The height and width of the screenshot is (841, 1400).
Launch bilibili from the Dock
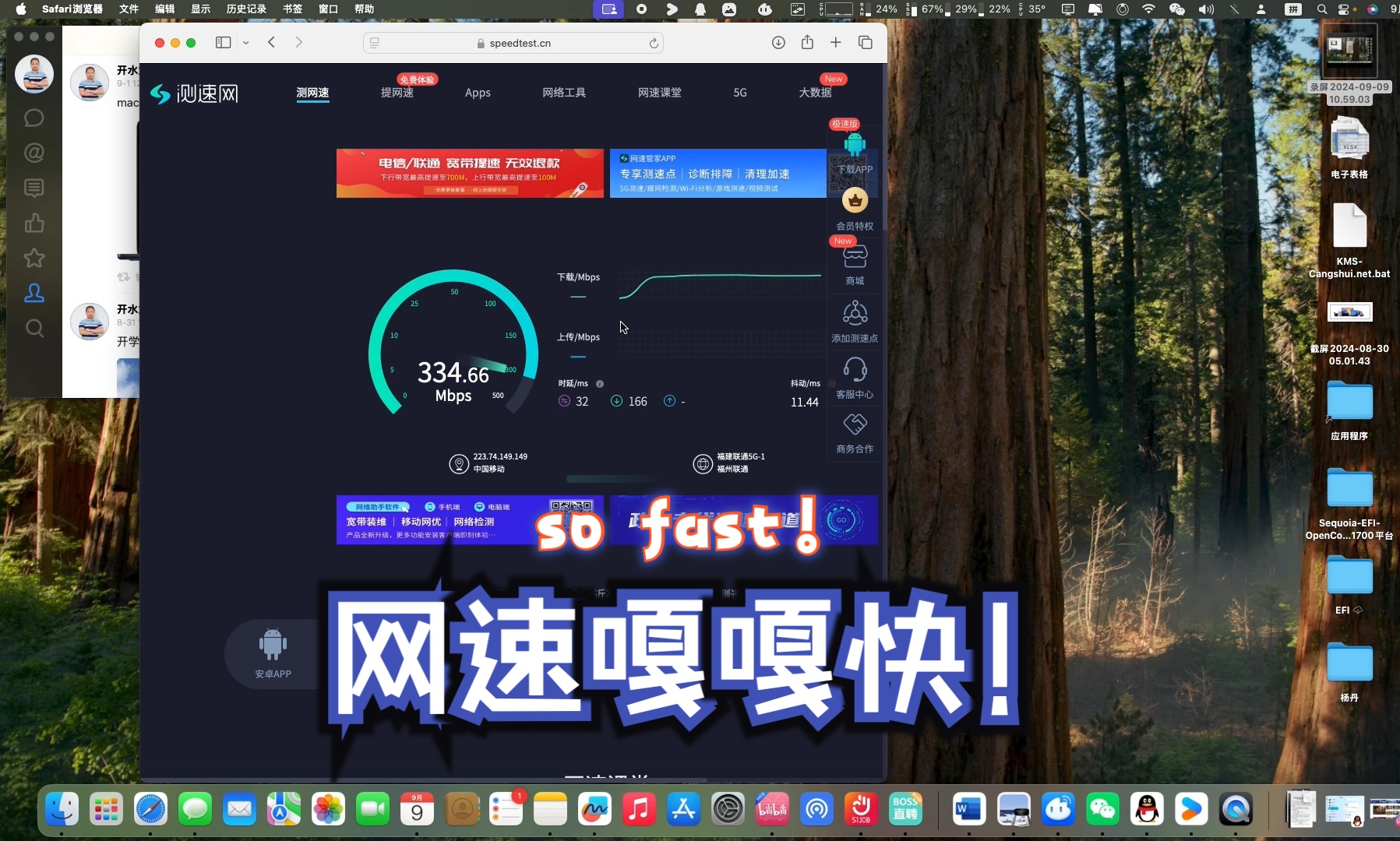tap(772, 810)
